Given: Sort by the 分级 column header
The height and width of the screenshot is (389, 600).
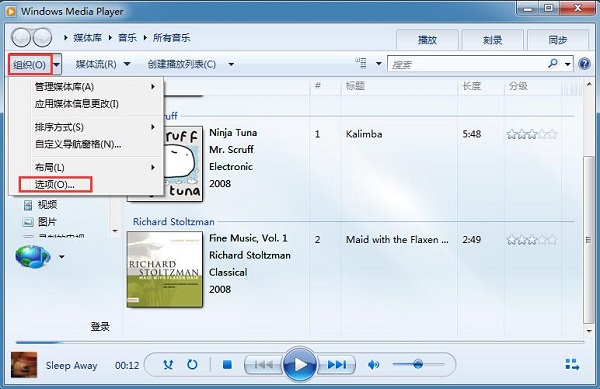Looking at the screenshot, I should point(518,86).
